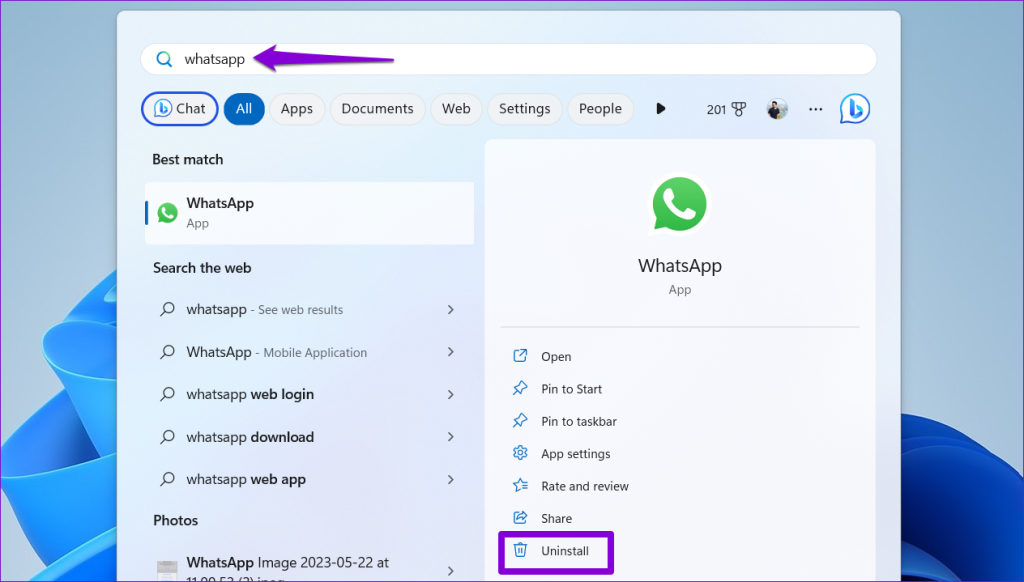Choose Rate and review
Screen dimensions: 1024x582
point(584,487)
